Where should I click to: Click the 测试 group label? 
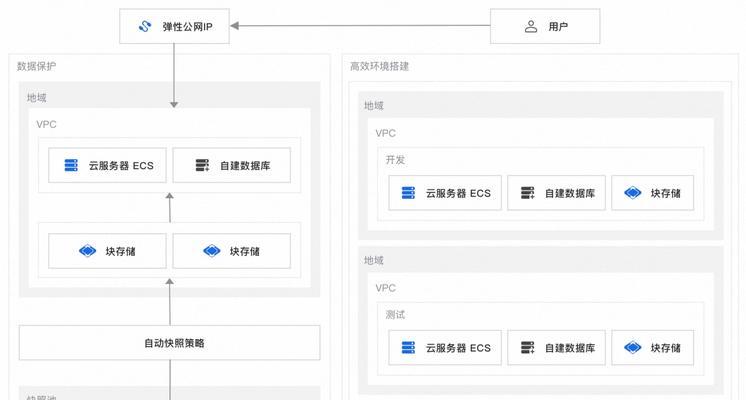(x=395, y=314)
